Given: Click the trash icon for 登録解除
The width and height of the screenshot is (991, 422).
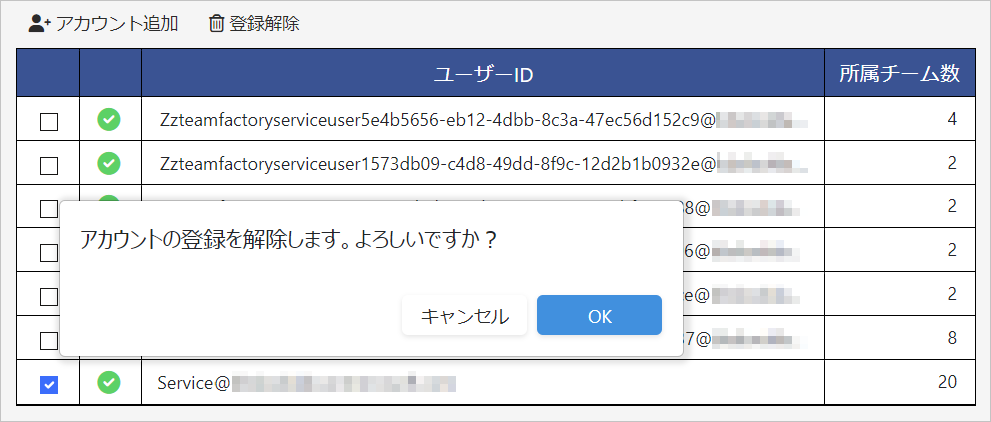Looking at the screenshot, I should pyautogui.click(x=216, y=23).
